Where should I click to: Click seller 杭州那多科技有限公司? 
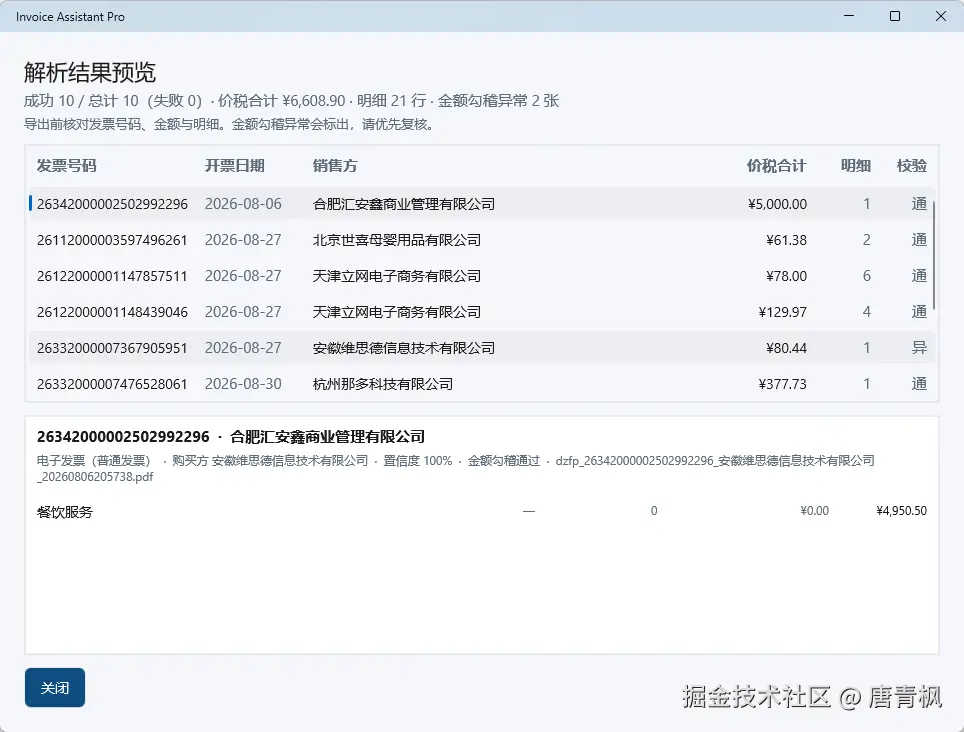coord(382,384)
